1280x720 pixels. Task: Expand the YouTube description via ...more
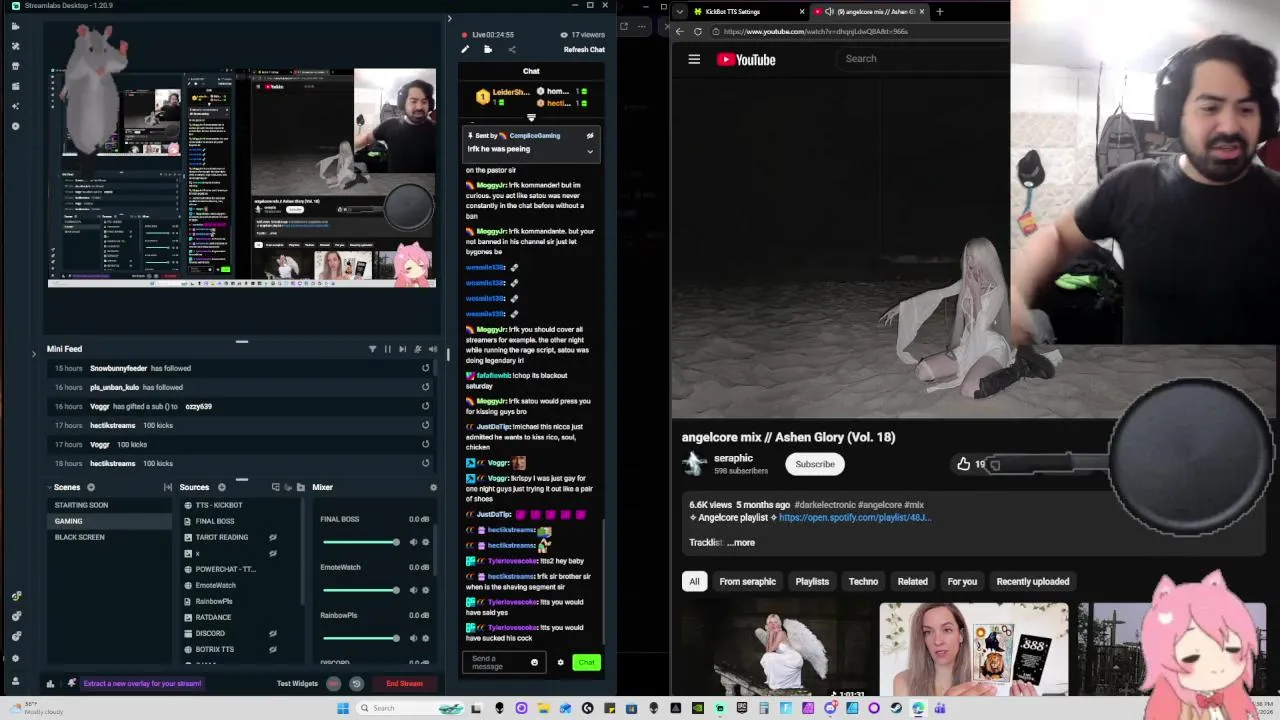(x=741, y=542)
